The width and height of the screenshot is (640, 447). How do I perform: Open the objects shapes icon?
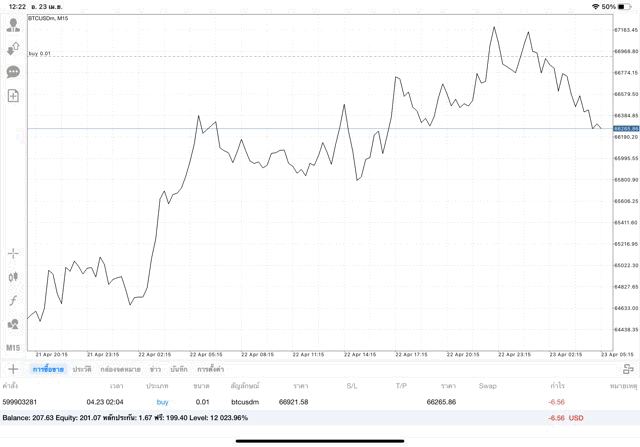[13, 324]
